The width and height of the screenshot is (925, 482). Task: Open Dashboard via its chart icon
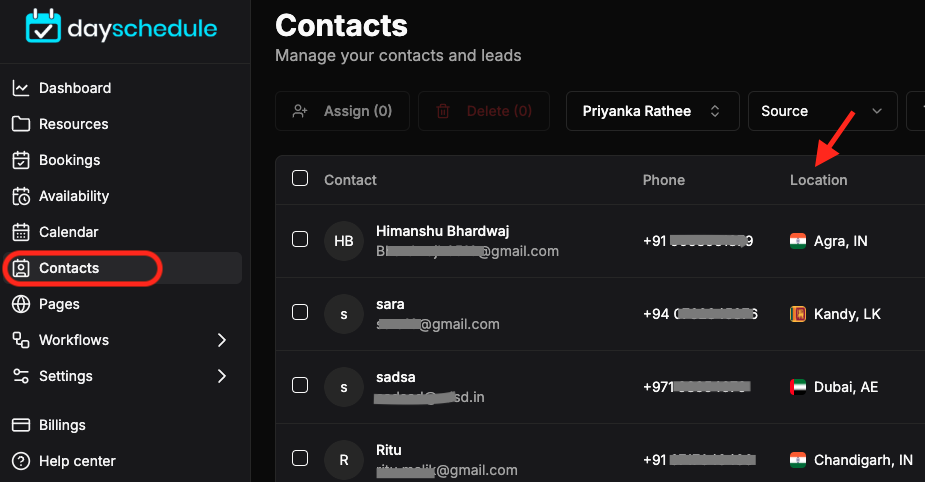pyautogui.click(x=21, y=88)
